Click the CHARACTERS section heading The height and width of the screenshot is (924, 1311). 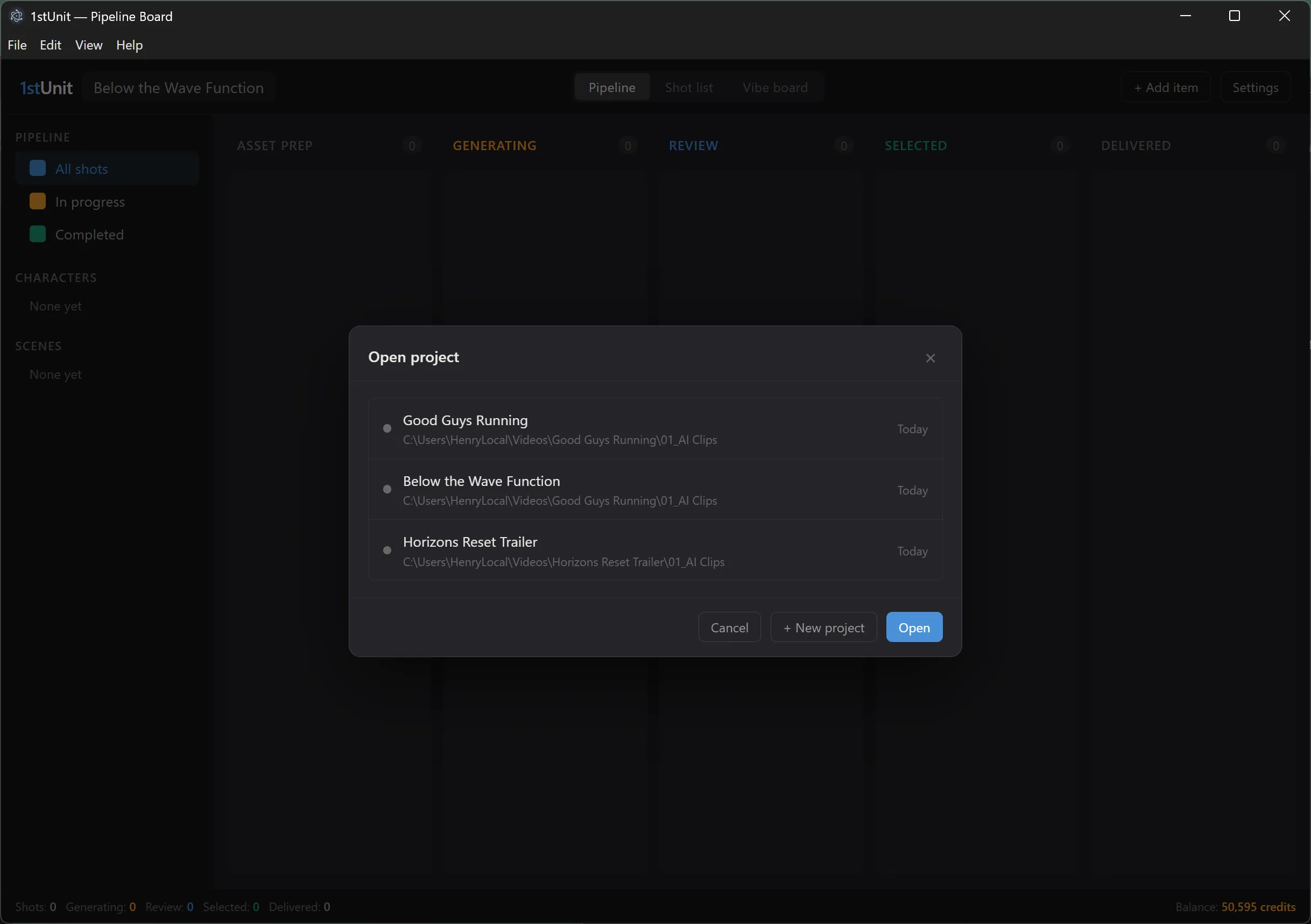coord(56,278)
